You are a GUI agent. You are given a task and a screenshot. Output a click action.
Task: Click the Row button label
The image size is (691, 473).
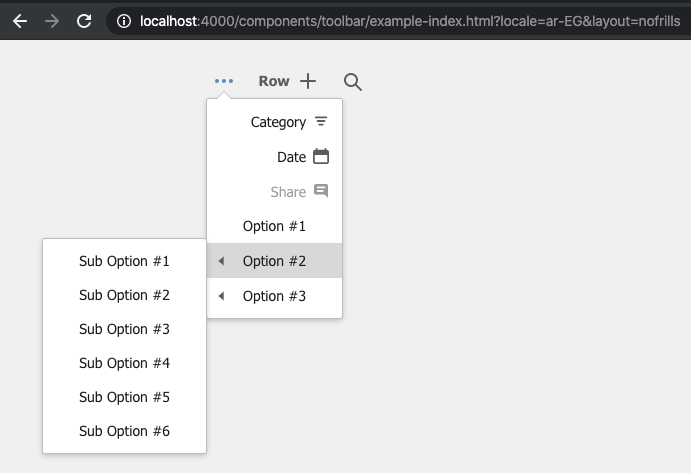pyautogui.click(x=274, y=81)
